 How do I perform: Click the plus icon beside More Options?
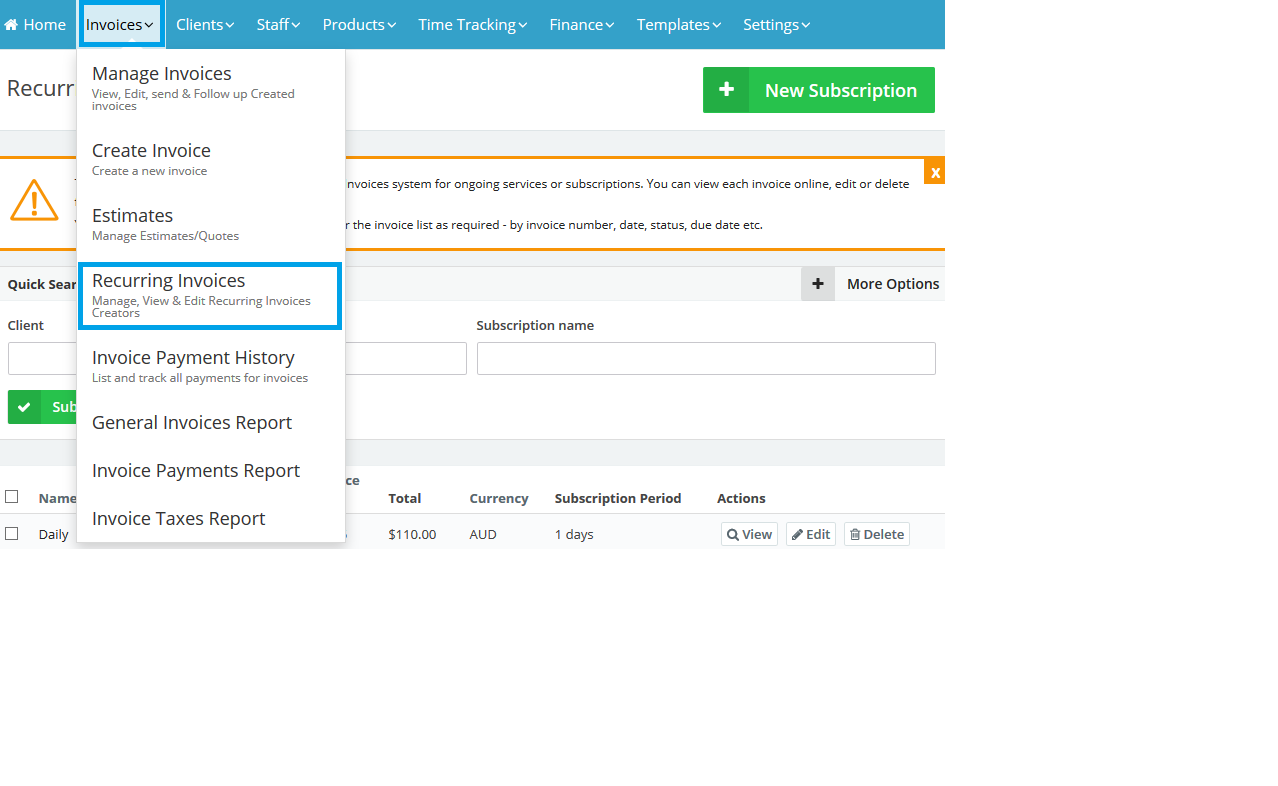[x=817, y=284]
